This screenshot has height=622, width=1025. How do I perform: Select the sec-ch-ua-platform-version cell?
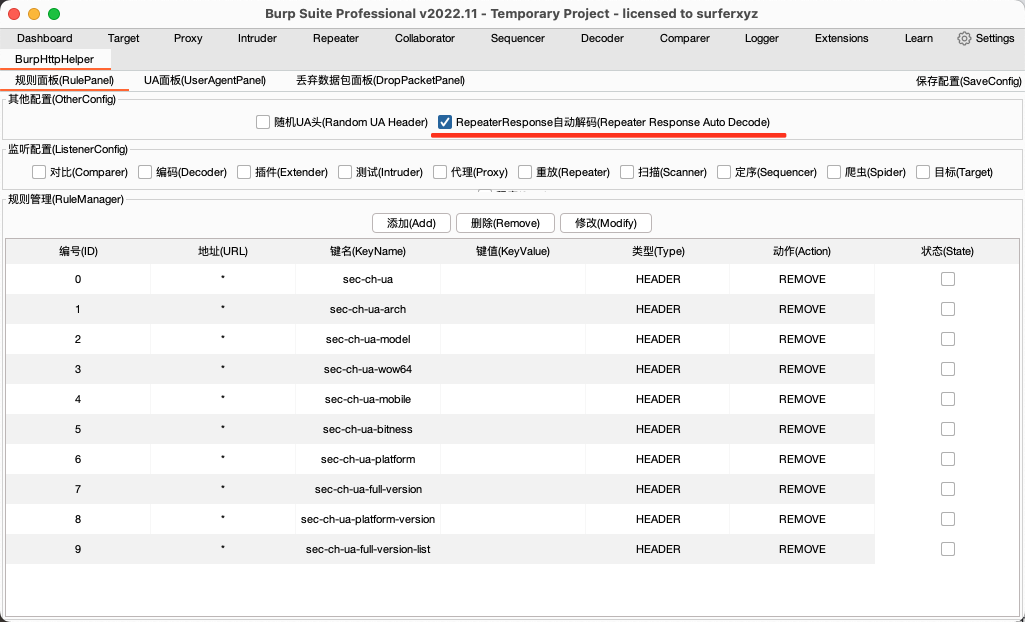click(x=368, y=519)
